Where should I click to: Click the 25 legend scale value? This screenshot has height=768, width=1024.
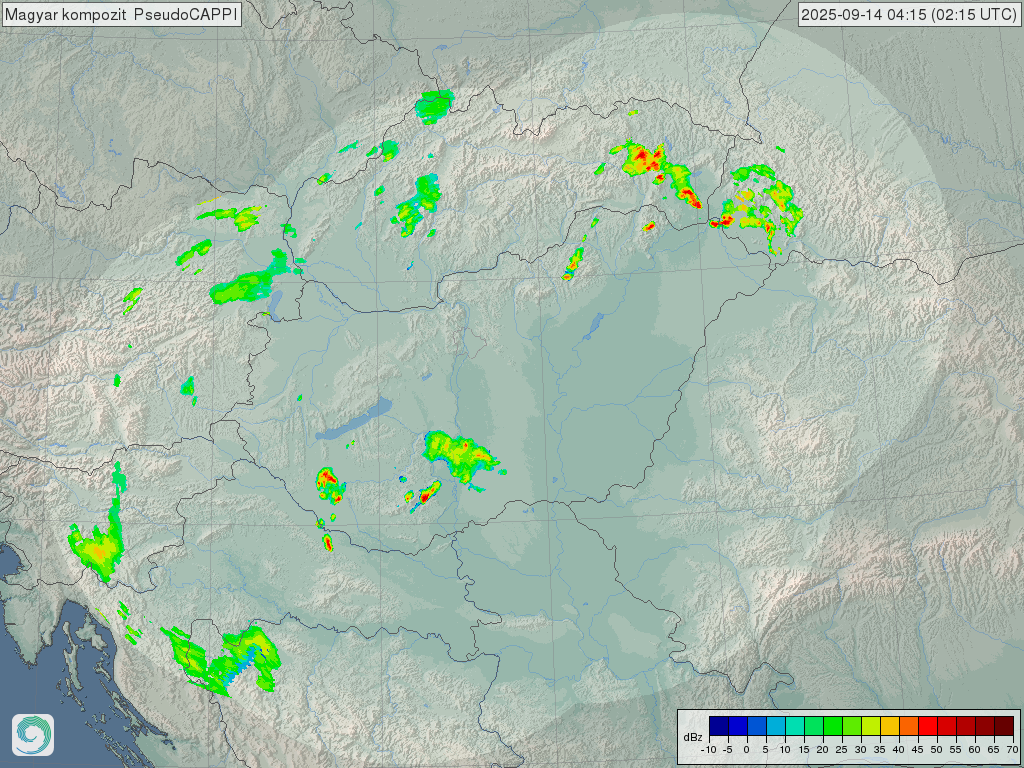click(842, 750)
